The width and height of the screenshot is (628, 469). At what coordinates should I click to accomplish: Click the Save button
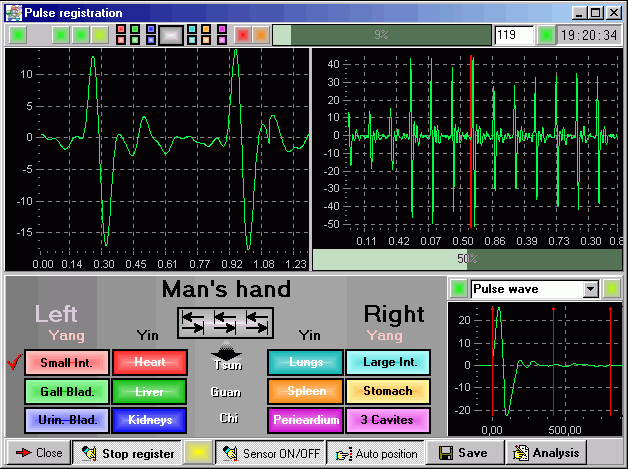coord(465,453)
